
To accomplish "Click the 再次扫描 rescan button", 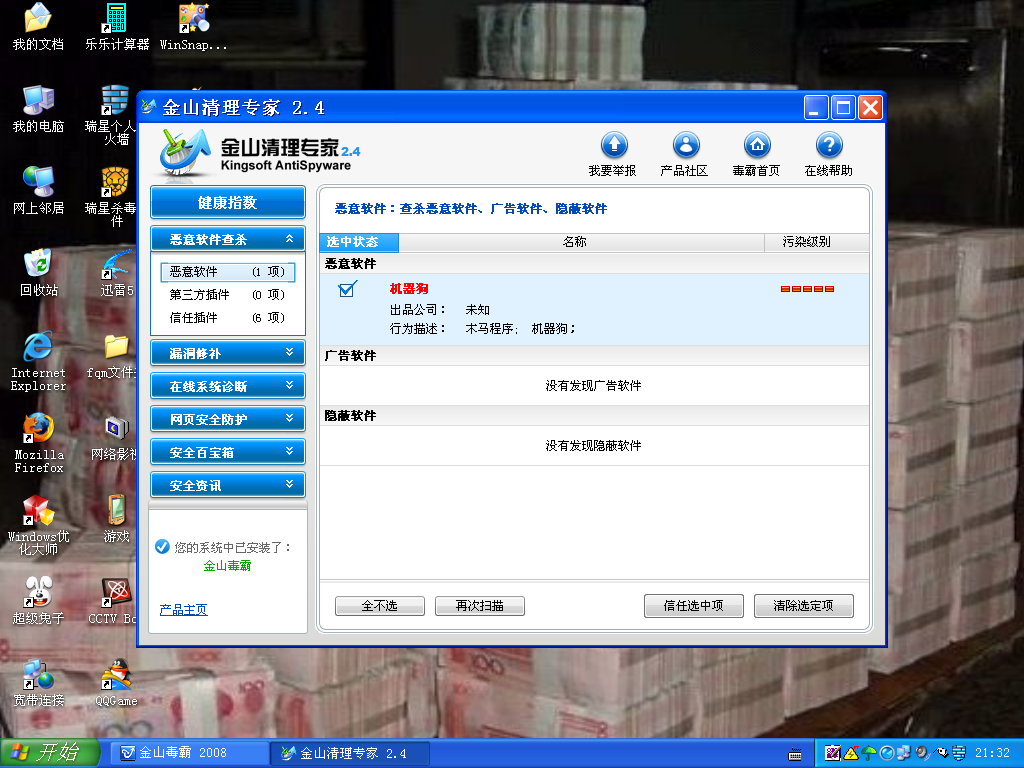I will (x=479, y=606).
